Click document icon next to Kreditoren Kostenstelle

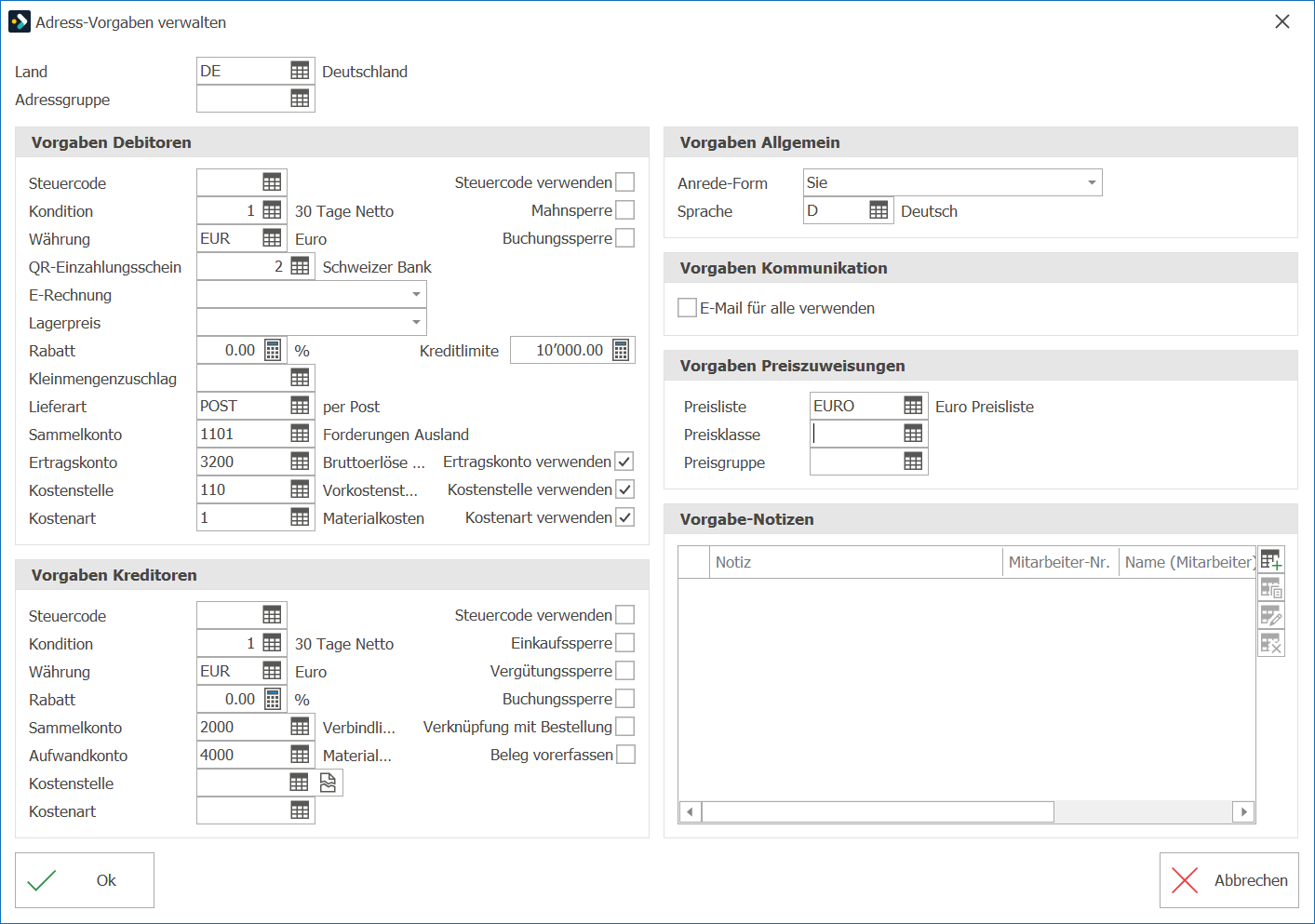(x=328, y=783)
